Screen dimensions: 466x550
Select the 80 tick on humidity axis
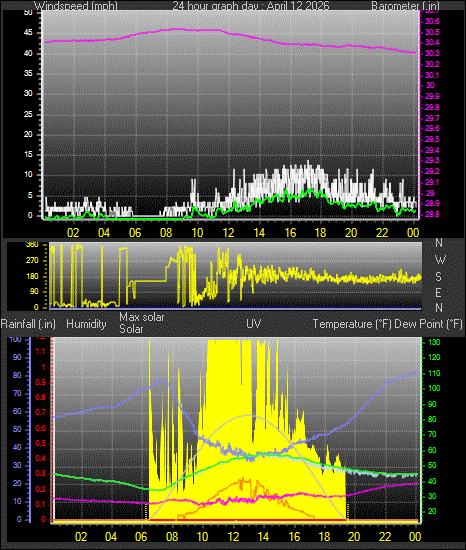pyautogui.click(x=17, y=375)
